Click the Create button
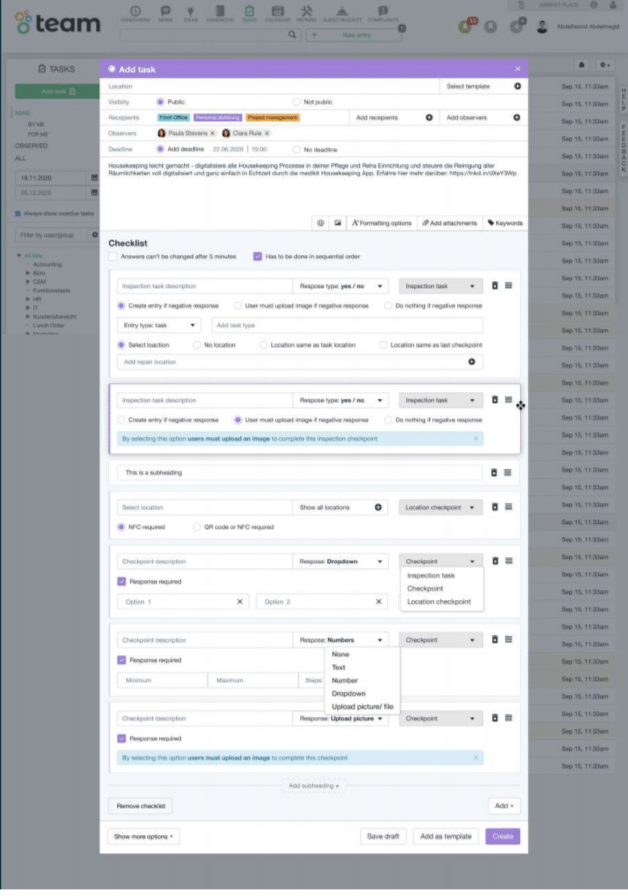This screenshot has height=896, width=628. 503,837
